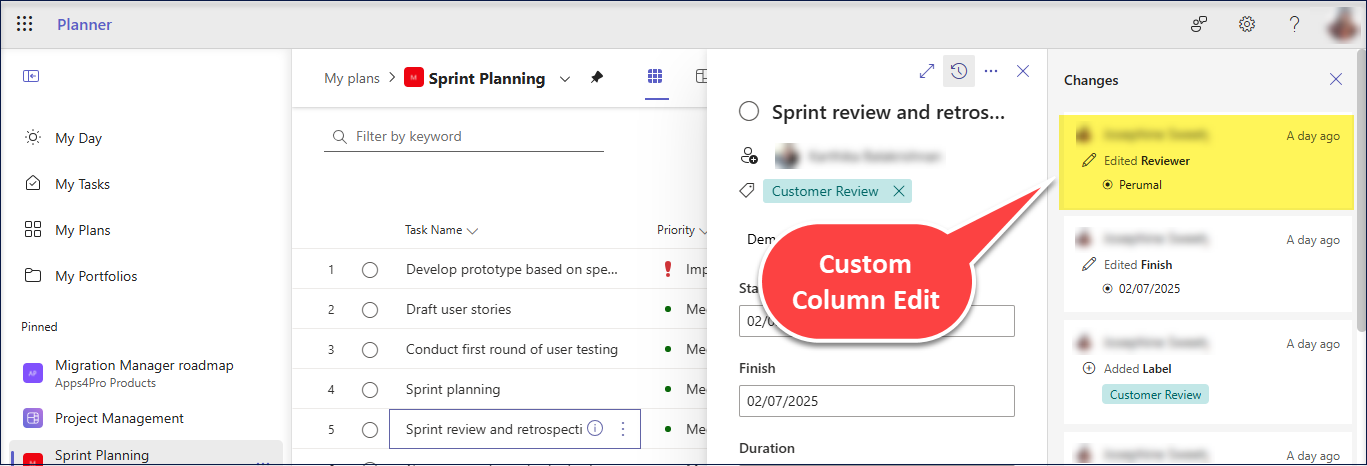Open more options in task pane
The width and height of the screenshot is (1367, 466).
[x=991, y=71]
